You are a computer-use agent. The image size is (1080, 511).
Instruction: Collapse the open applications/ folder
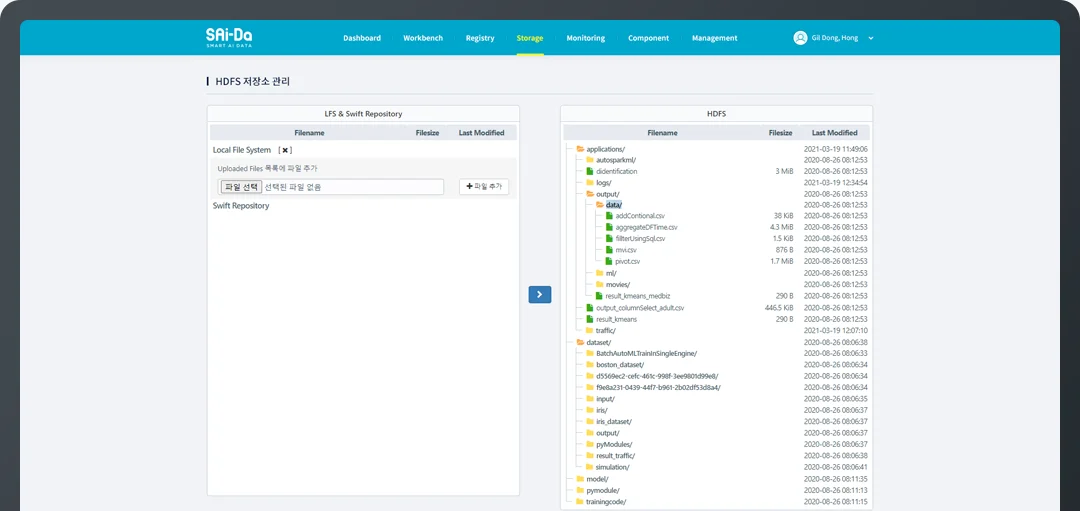(580, 149)
